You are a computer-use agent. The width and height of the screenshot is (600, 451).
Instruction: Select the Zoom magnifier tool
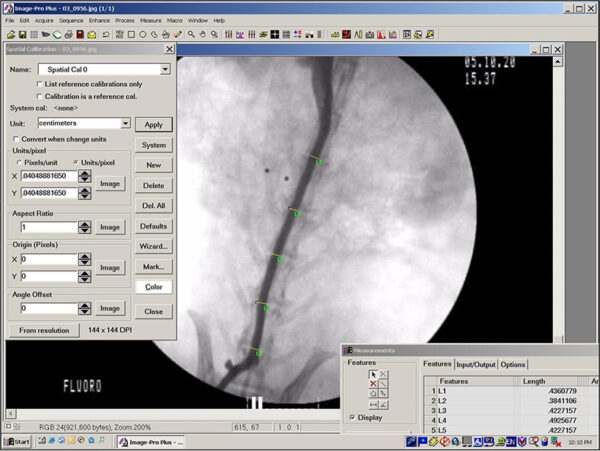click(x=191, y=35)
